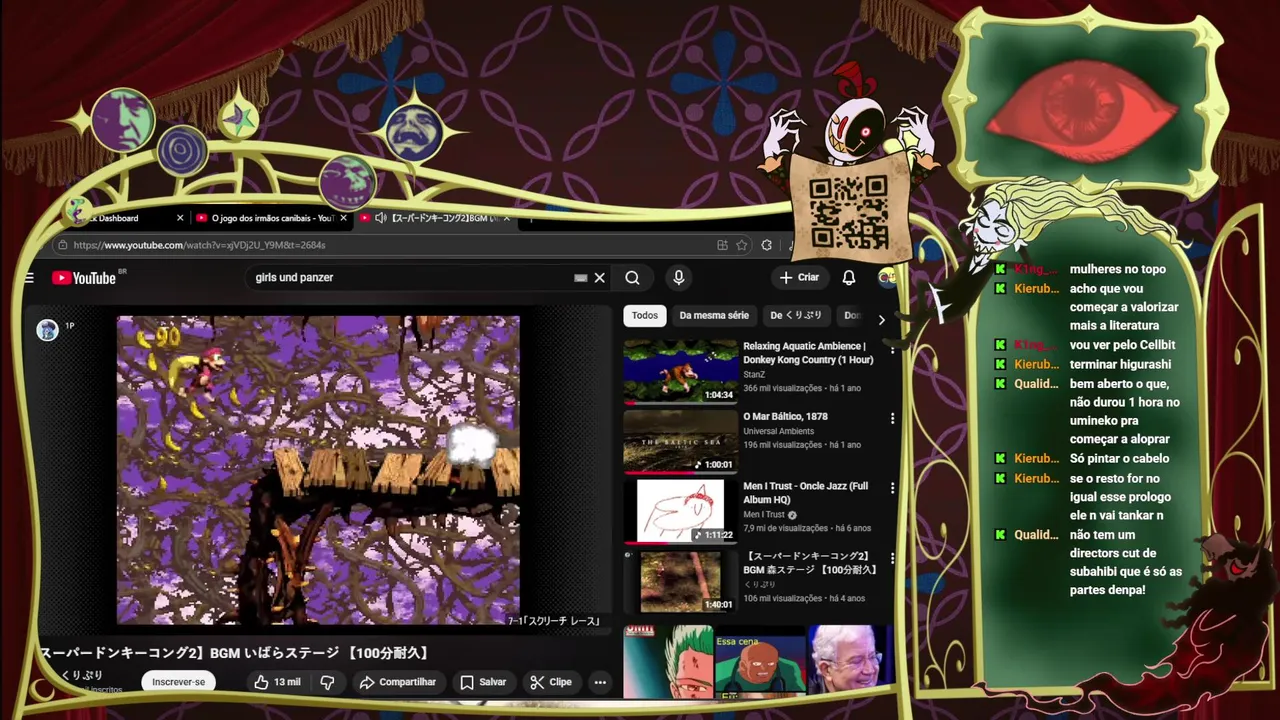Select the Da mesma série chip
The image size is (1280, 720).
point(714,315)
